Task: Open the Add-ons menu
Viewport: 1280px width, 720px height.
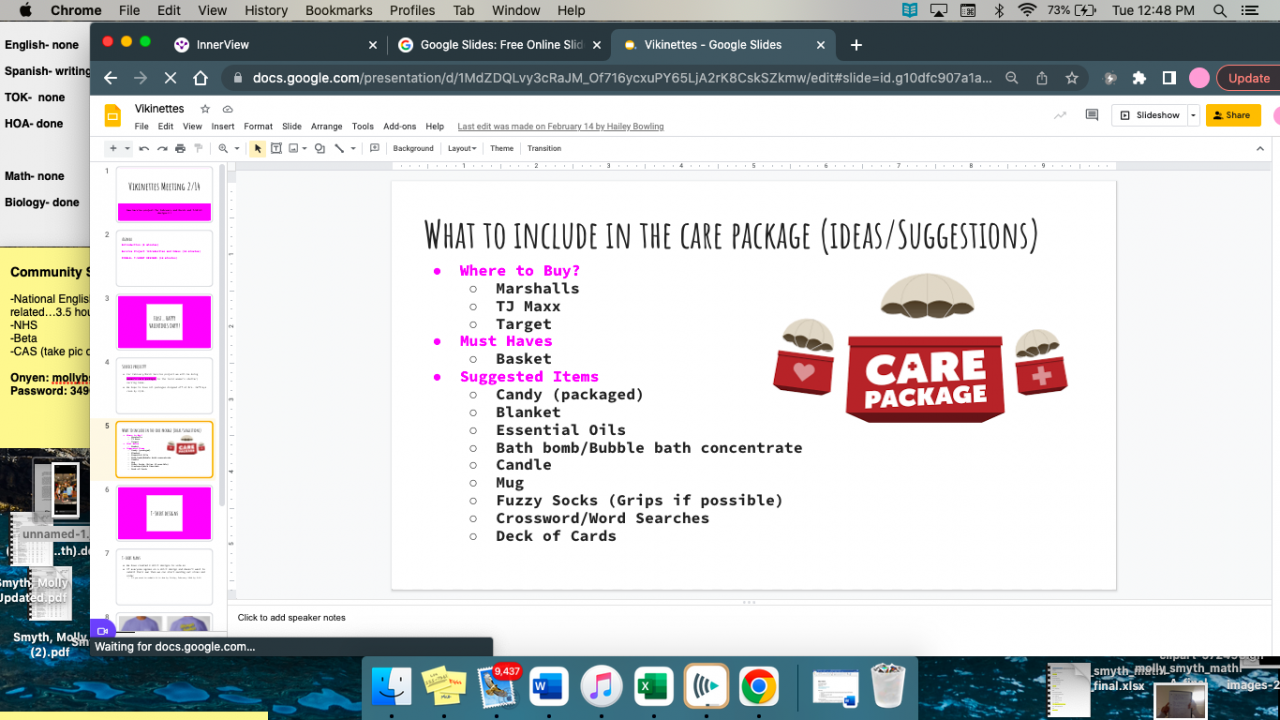Action: pos(400,127)
